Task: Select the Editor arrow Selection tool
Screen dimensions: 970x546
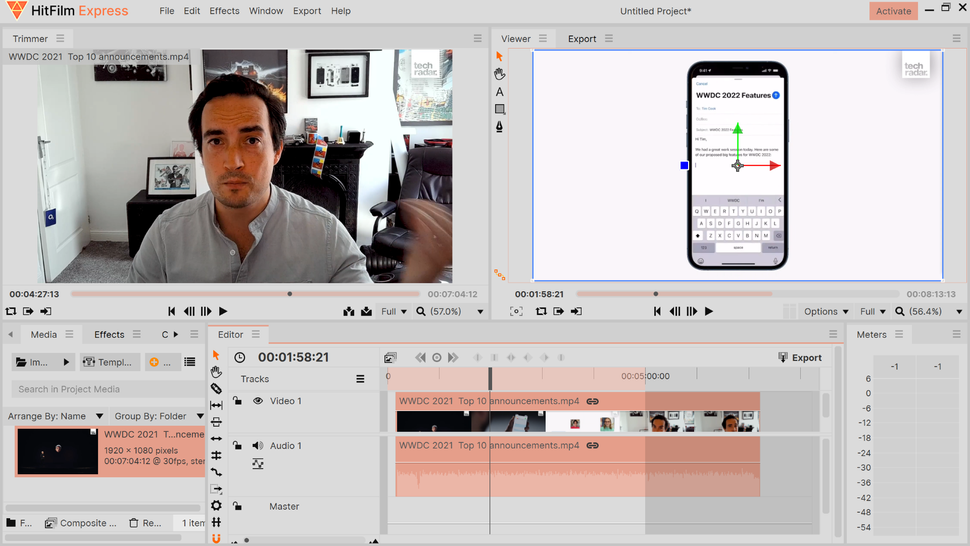Action: pyautogui.click(x=216, y=355)
